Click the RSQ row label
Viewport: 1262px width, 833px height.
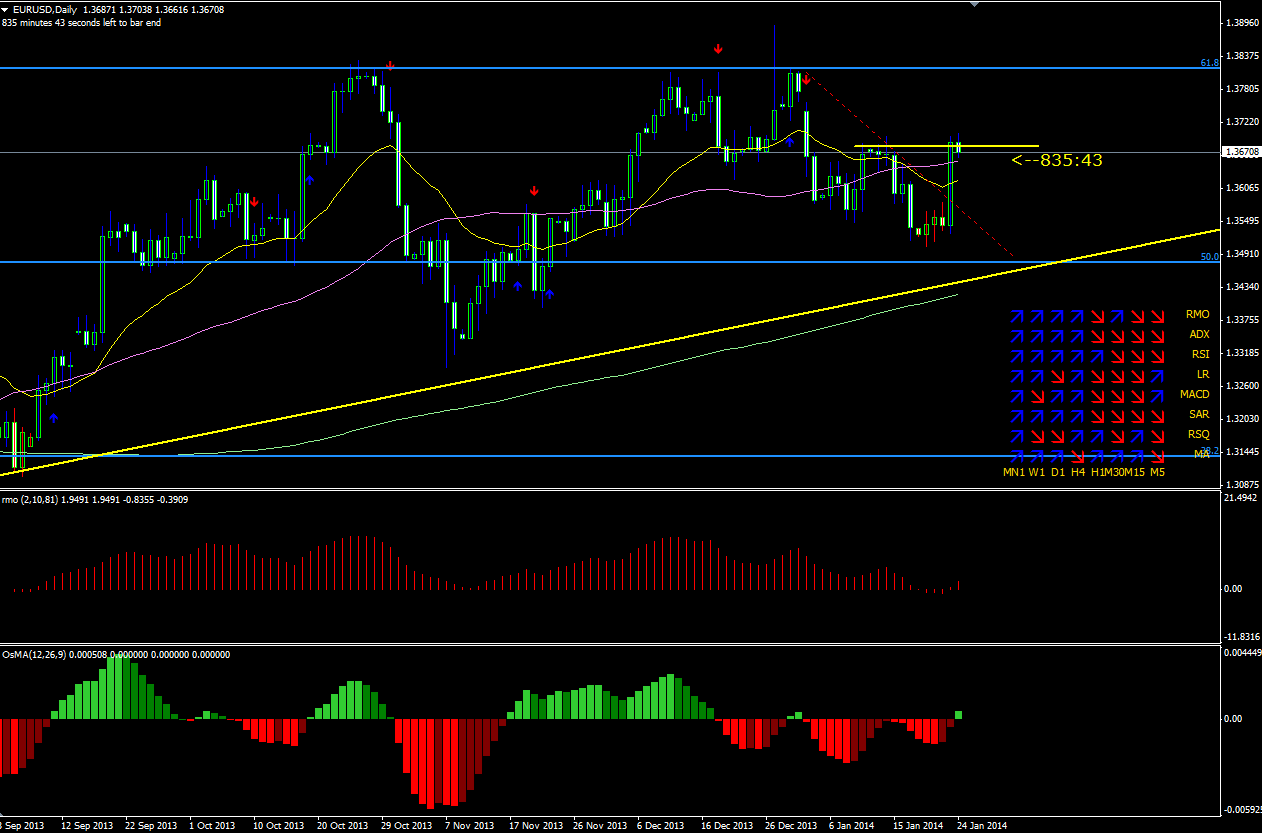(1199, 434)
